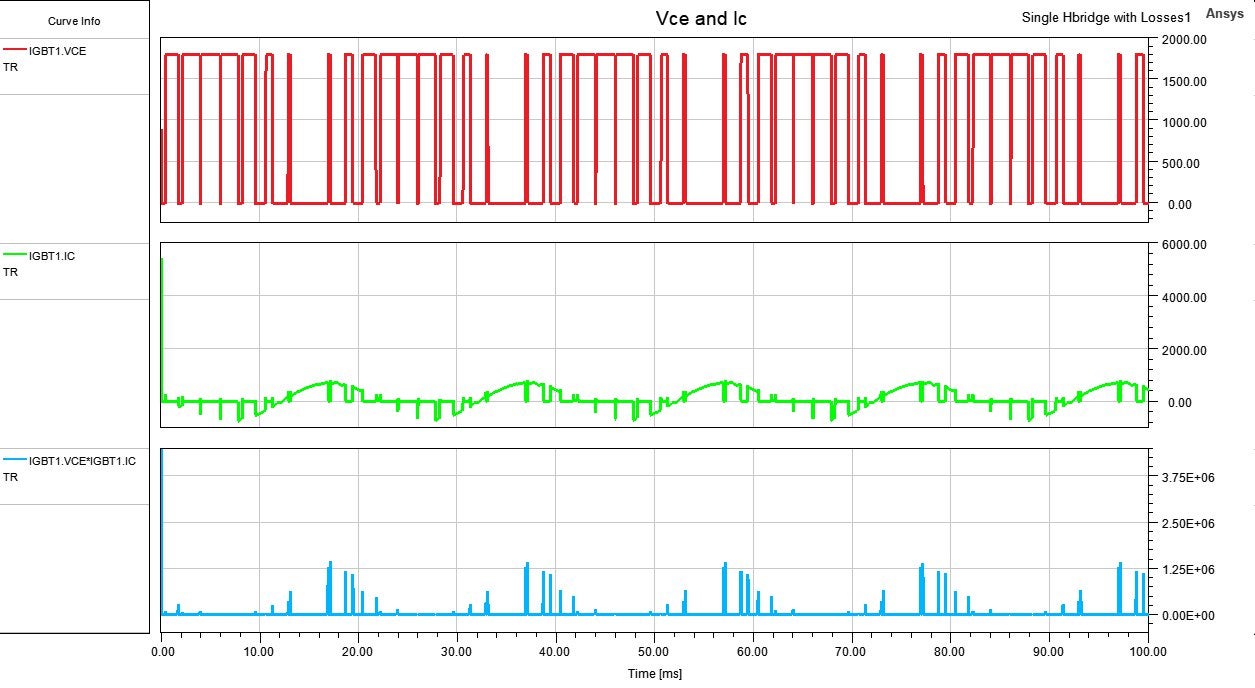
Task: Click the 90.00 time axis tick
Action: (x=1049, y=651)
